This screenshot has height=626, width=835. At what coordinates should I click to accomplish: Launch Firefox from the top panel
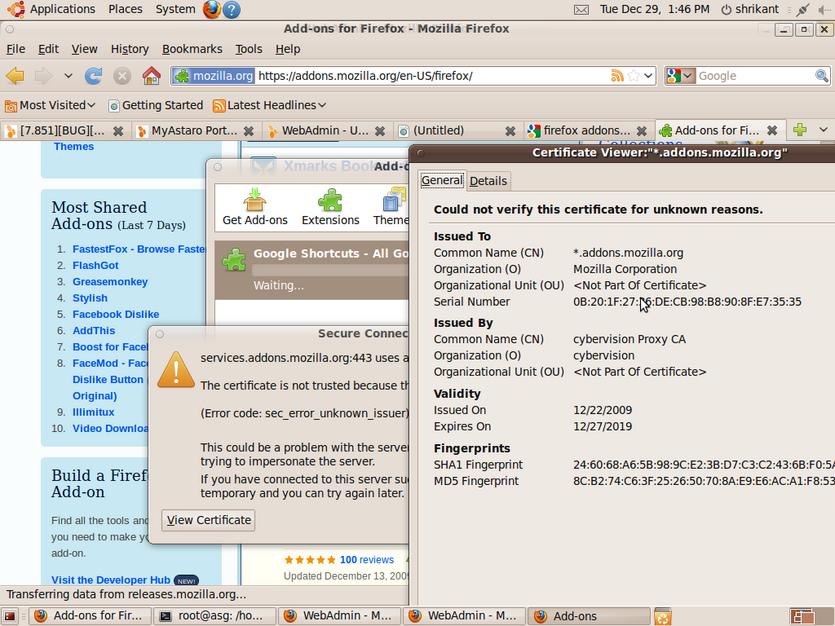click(211, 10)
